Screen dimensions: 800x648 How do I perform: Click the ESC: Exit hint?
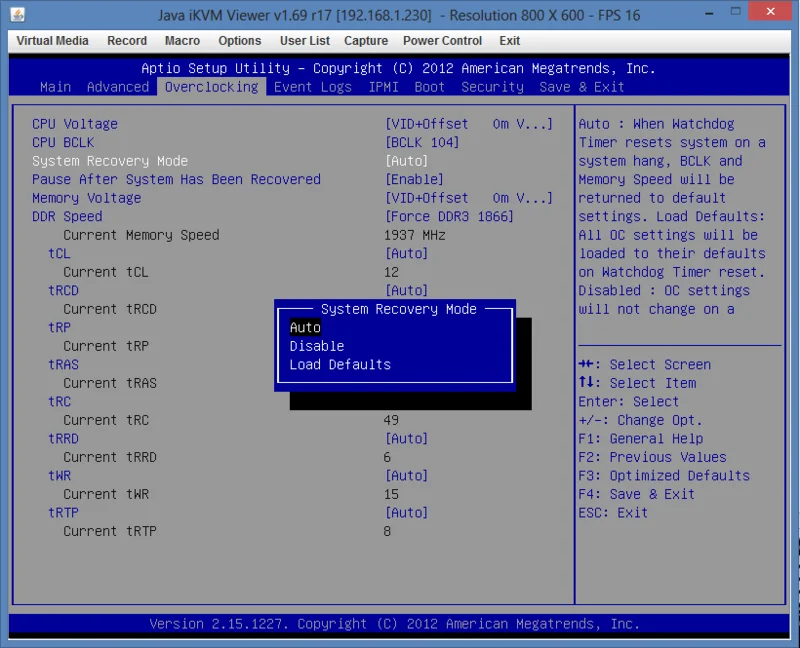pyautogui.click(x=613, y=513)
